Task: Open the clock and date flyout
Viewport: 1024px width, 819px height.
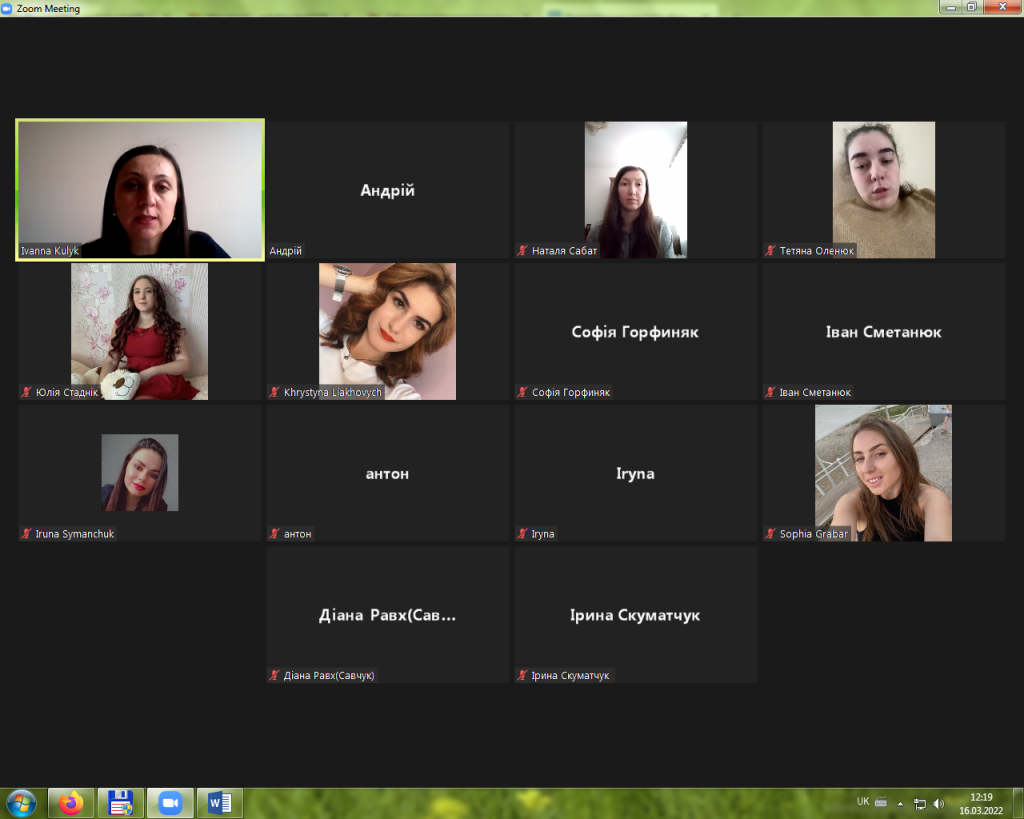Action: [980, 803]
